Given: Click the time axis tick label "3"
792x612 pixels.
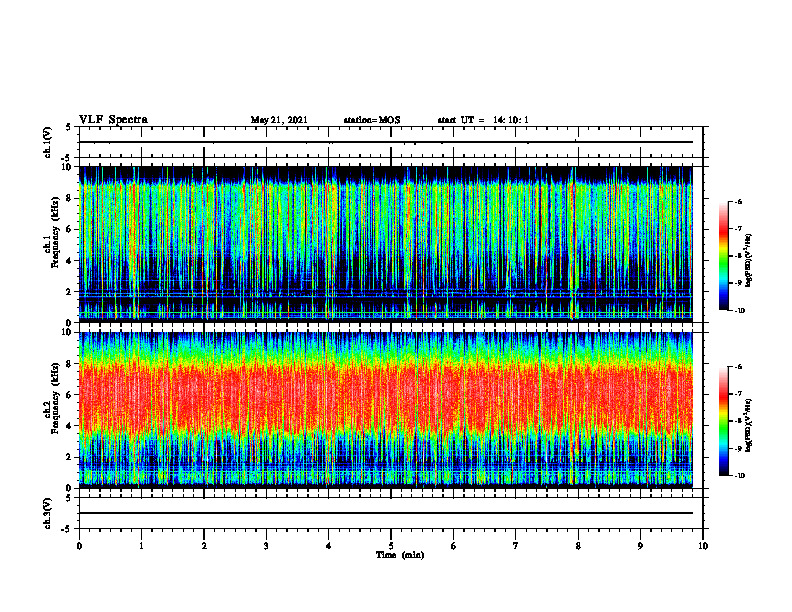Looking at the screenshot, I should coord(266,546).
